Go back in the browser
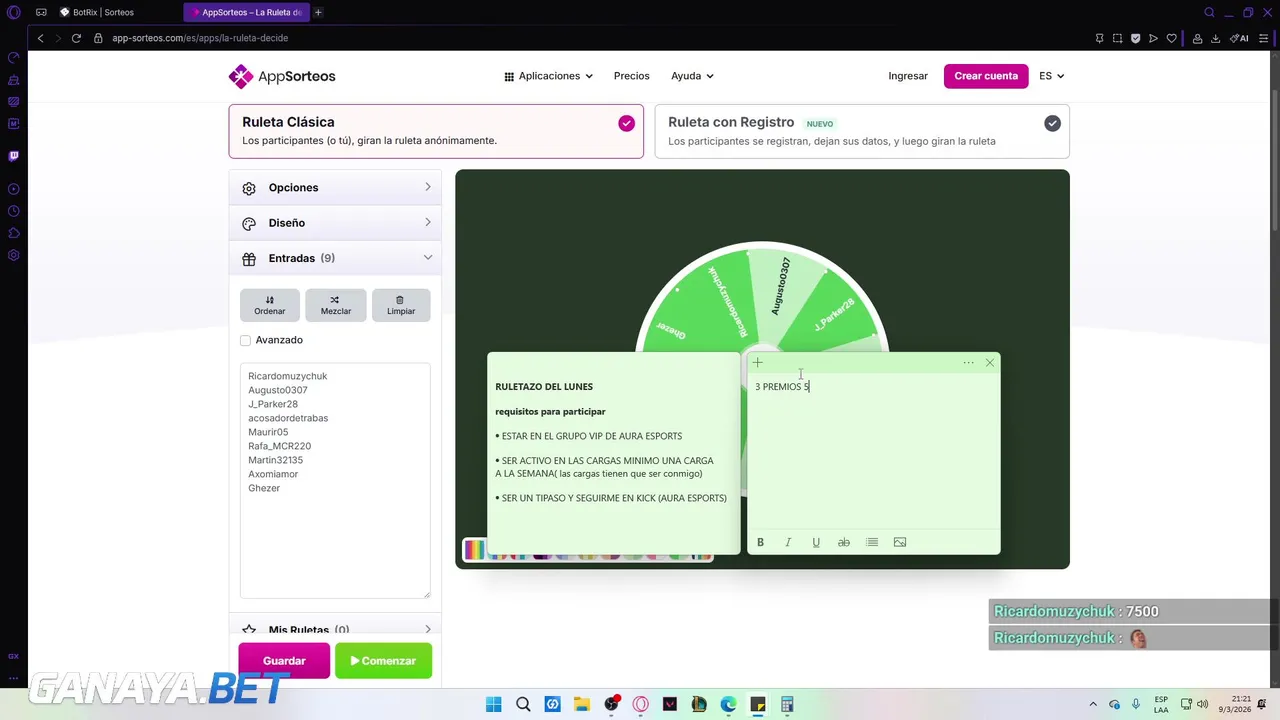1280x720 pixels. (40, 38)
